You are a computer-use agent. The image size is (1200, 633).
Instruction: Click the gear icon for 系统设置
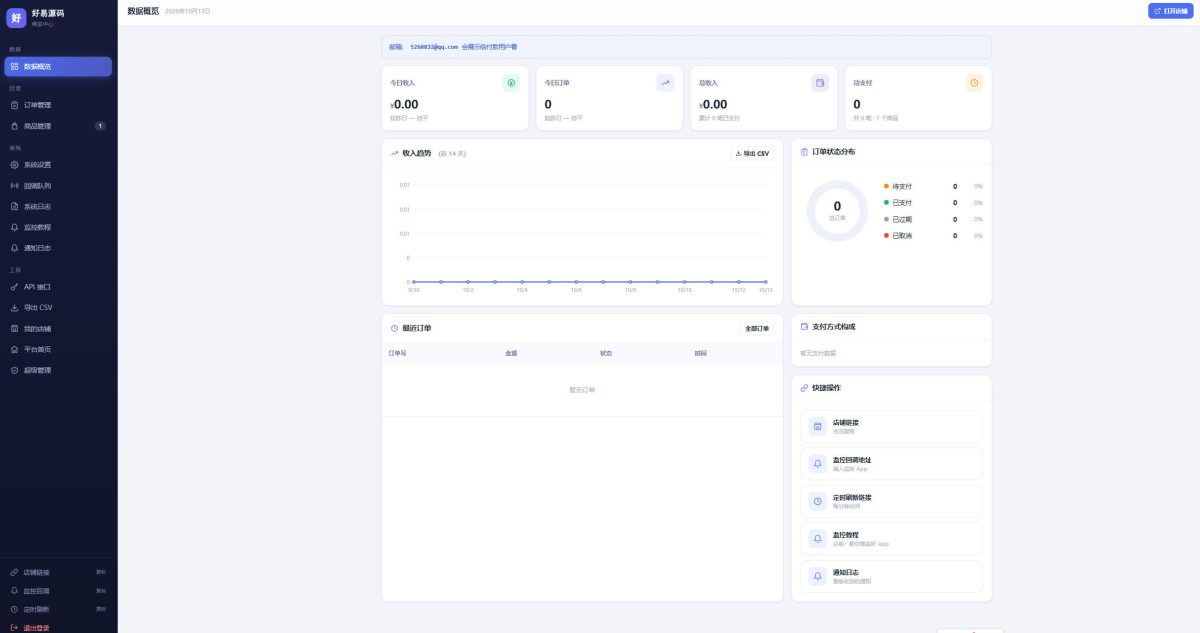click(14, 164)
